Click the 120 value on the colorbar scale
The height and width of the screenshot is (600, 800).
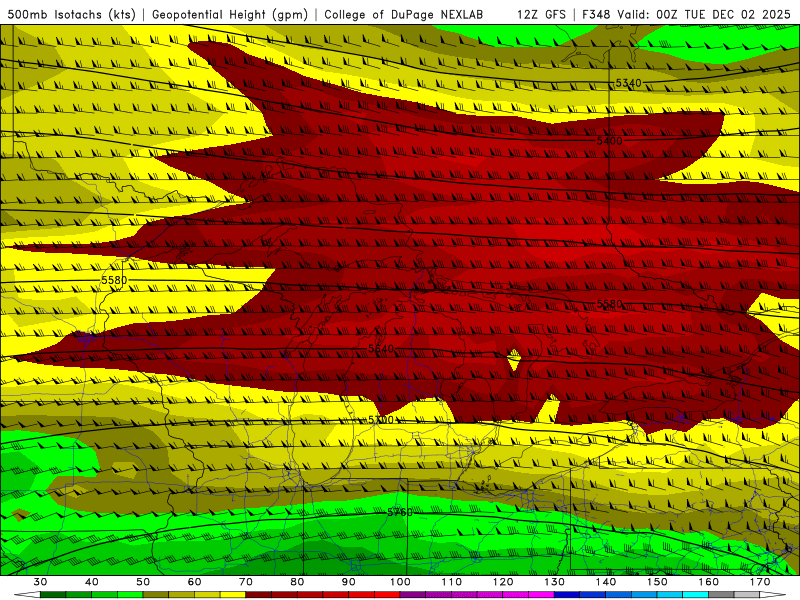click(503, 582)
